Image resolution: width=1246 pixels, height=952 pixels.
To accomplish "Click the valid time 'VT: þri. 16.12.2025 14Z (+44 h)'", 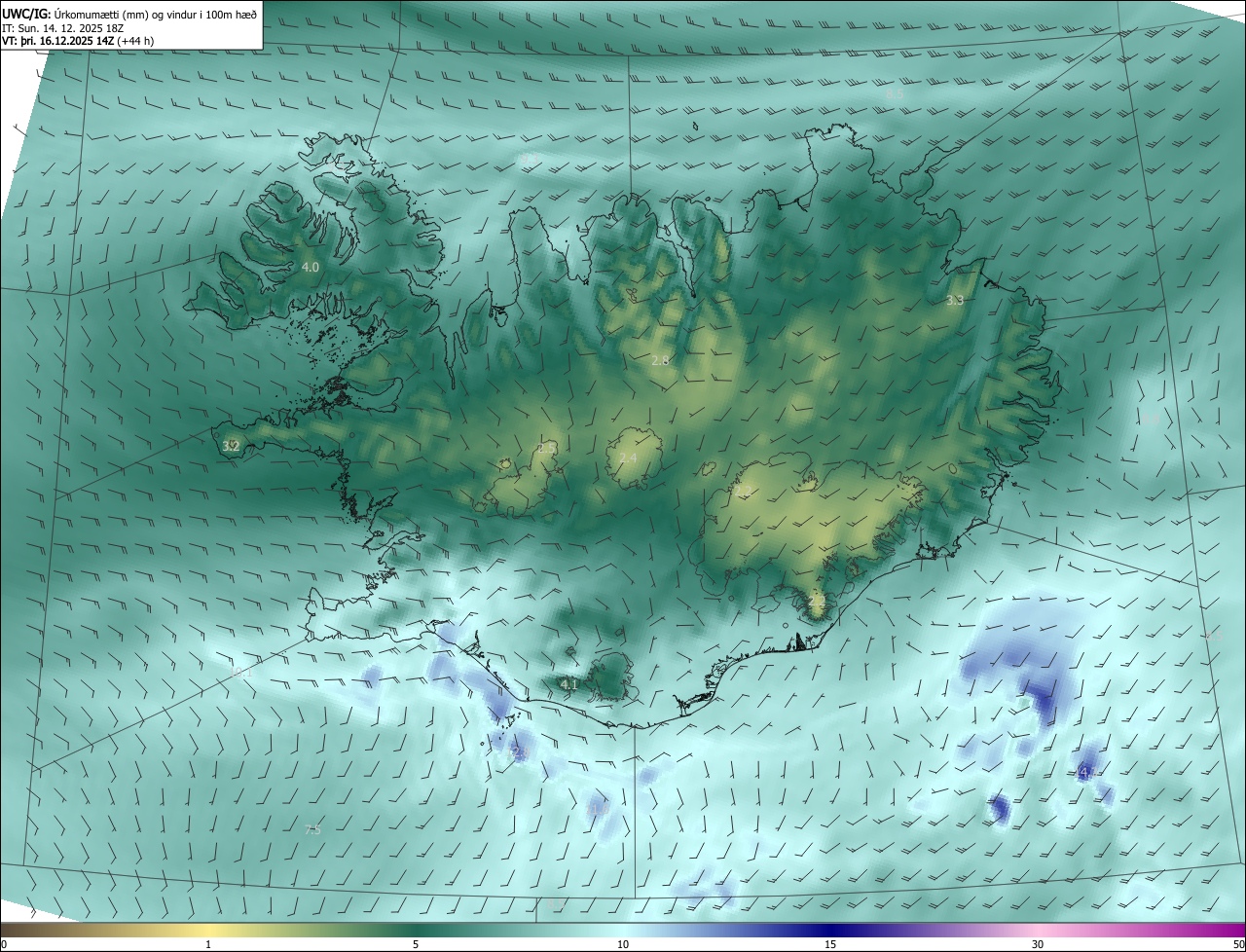I will (x=78, y=41).
